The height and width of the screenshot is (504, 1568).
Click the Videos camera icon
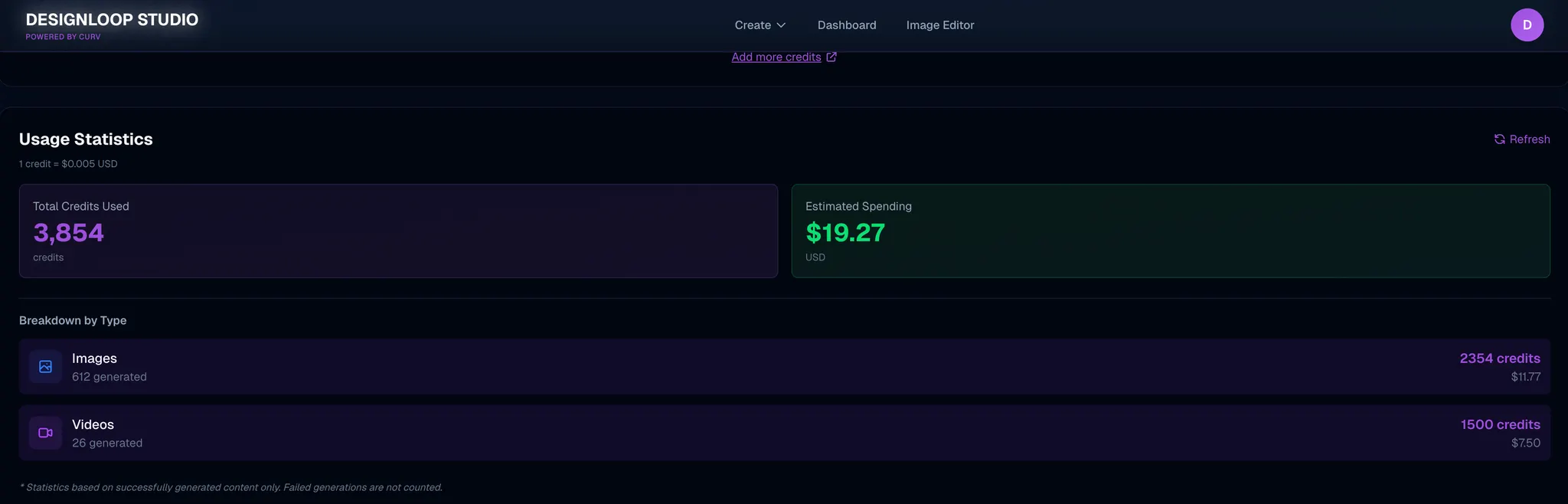coord(46,433)
